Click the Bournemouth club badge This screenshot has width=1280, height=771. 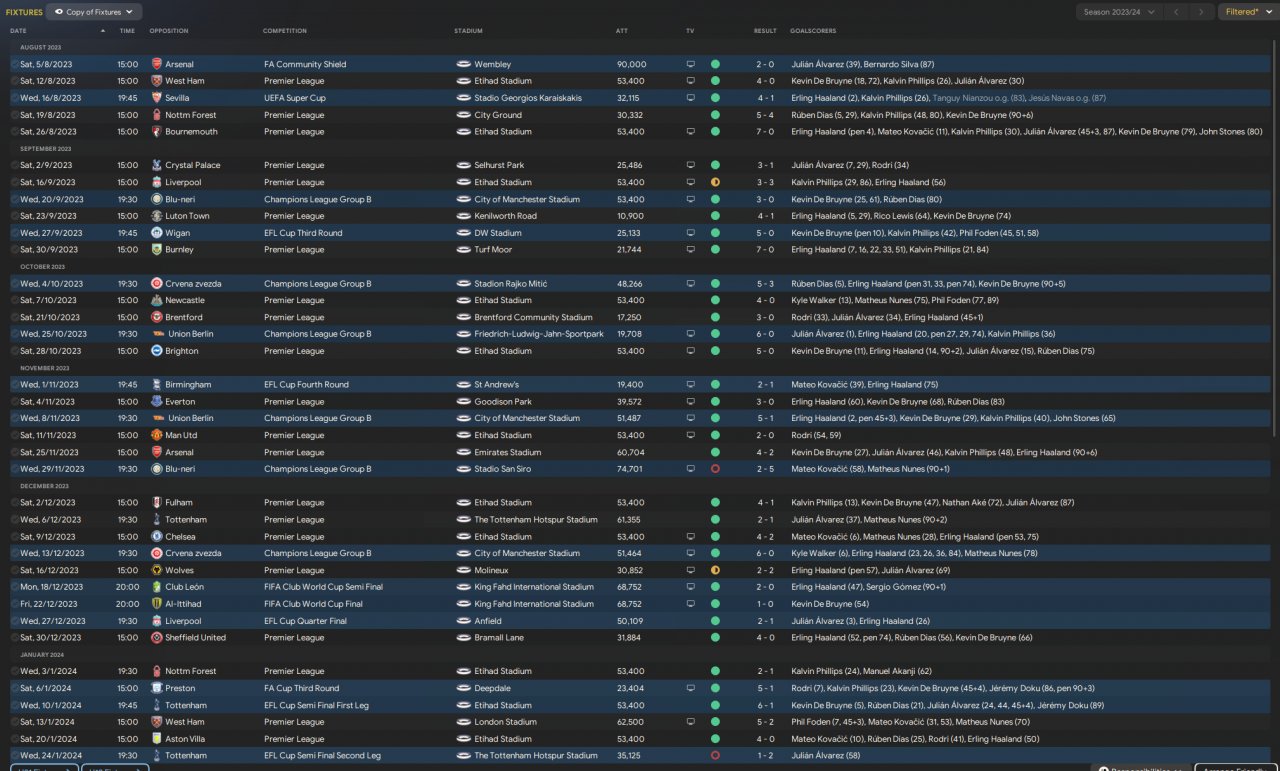[x=156, y=132]
